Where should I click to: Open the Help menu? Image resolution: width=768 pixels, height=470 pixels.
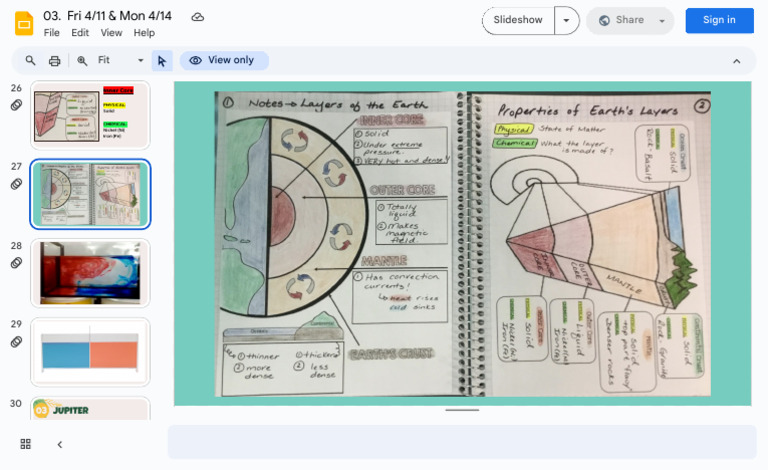pos(144,33)
